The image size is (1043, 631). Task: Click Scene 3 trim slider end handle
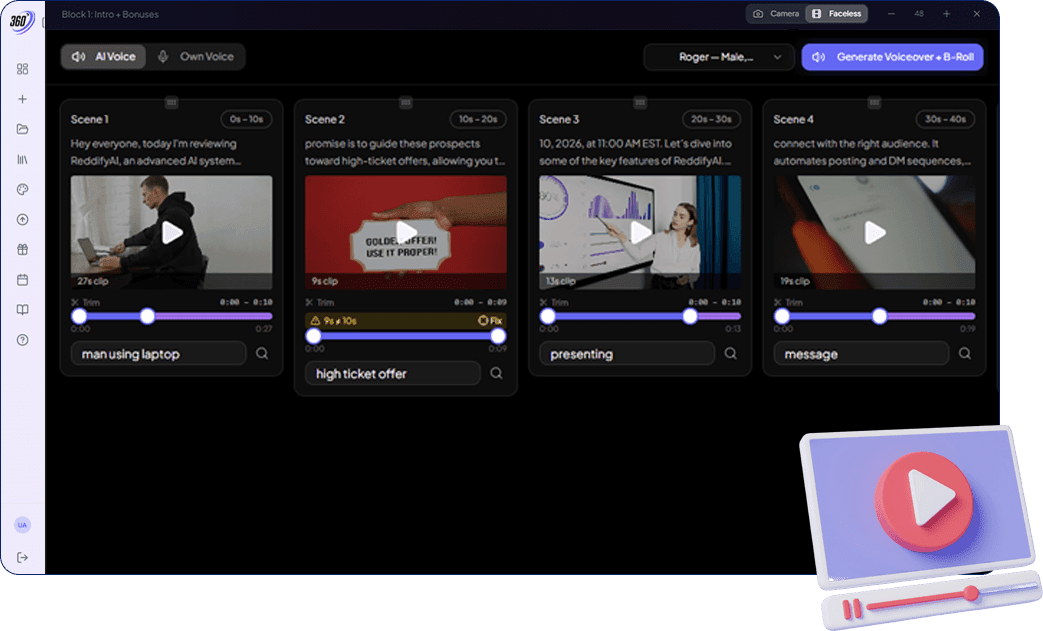[x=690, y=316]
